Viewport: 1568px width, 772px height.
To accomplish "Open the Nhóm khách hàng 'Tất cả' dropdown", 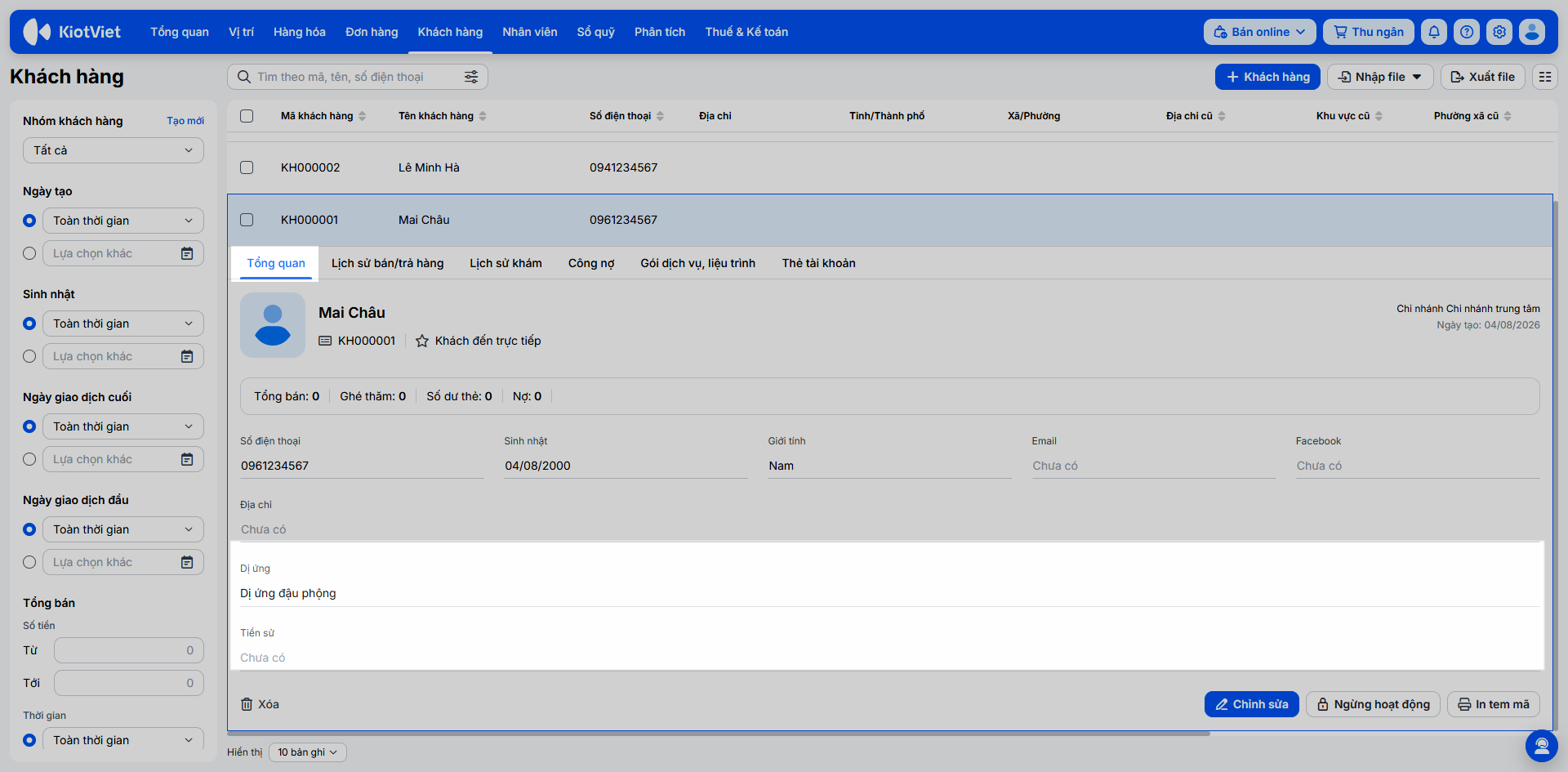I will click(x=114, y=150).
